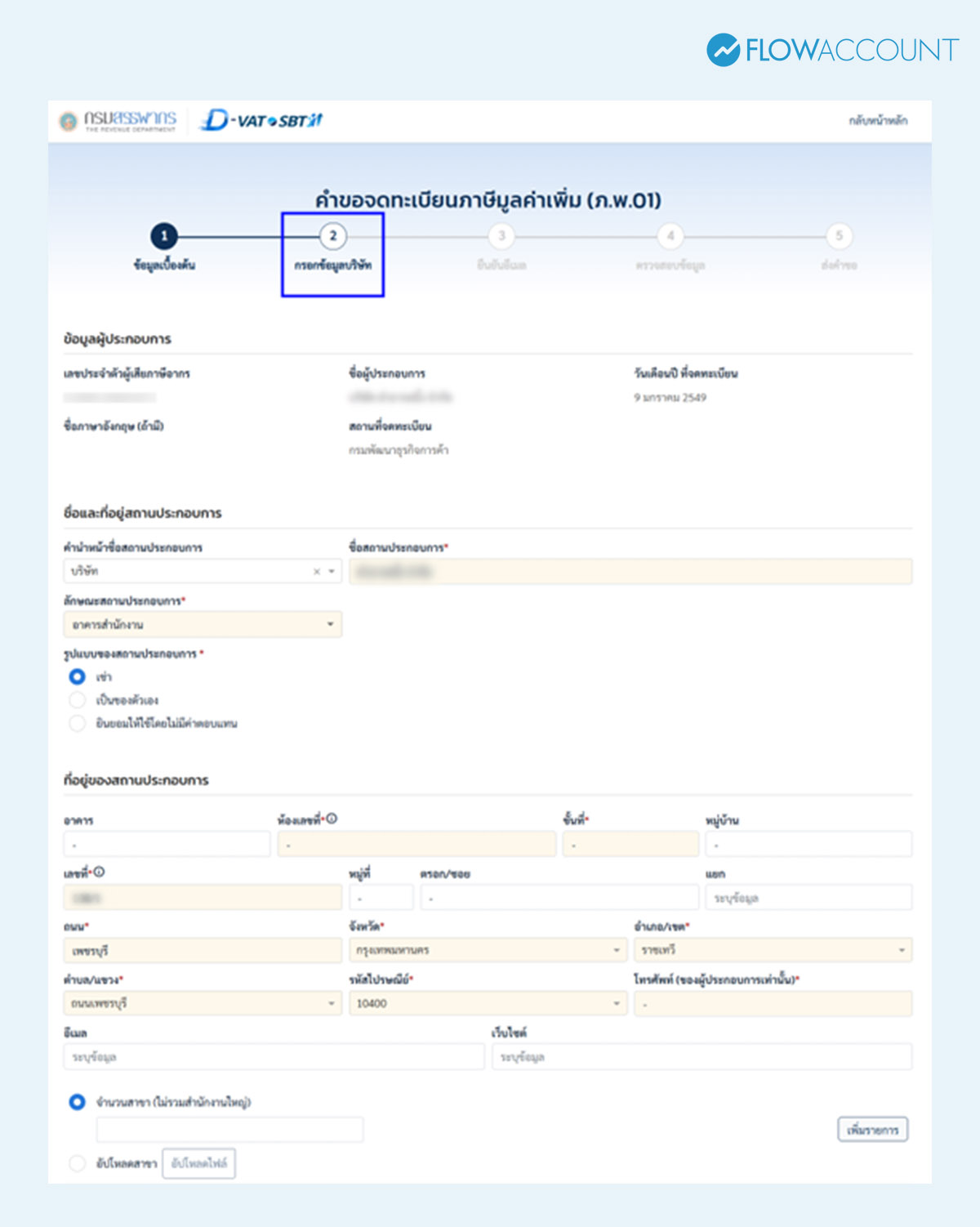Select the เช่า radio option
The height and width of the screenshot is (1227, 980).
[78, 676]
